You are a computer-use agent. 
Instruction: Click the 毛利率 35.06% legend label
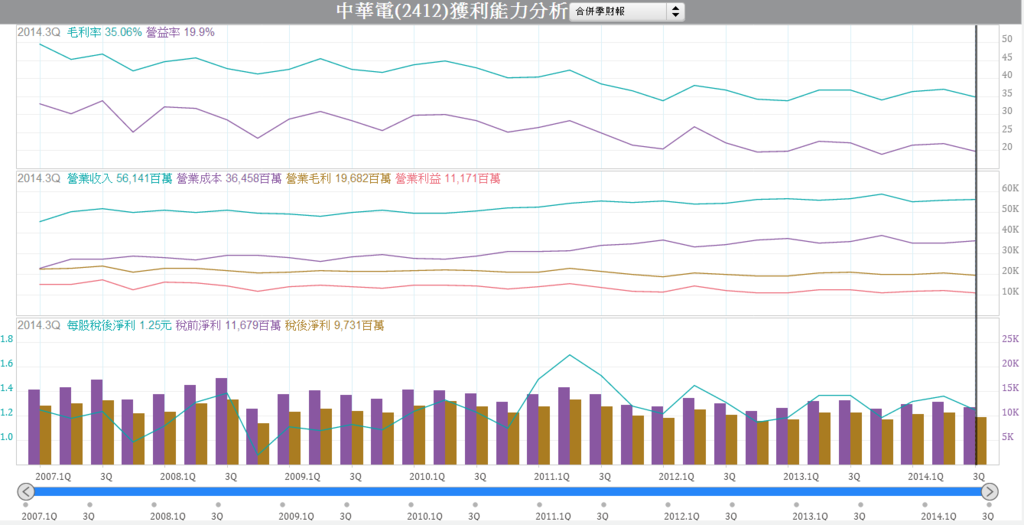(105, 32)
